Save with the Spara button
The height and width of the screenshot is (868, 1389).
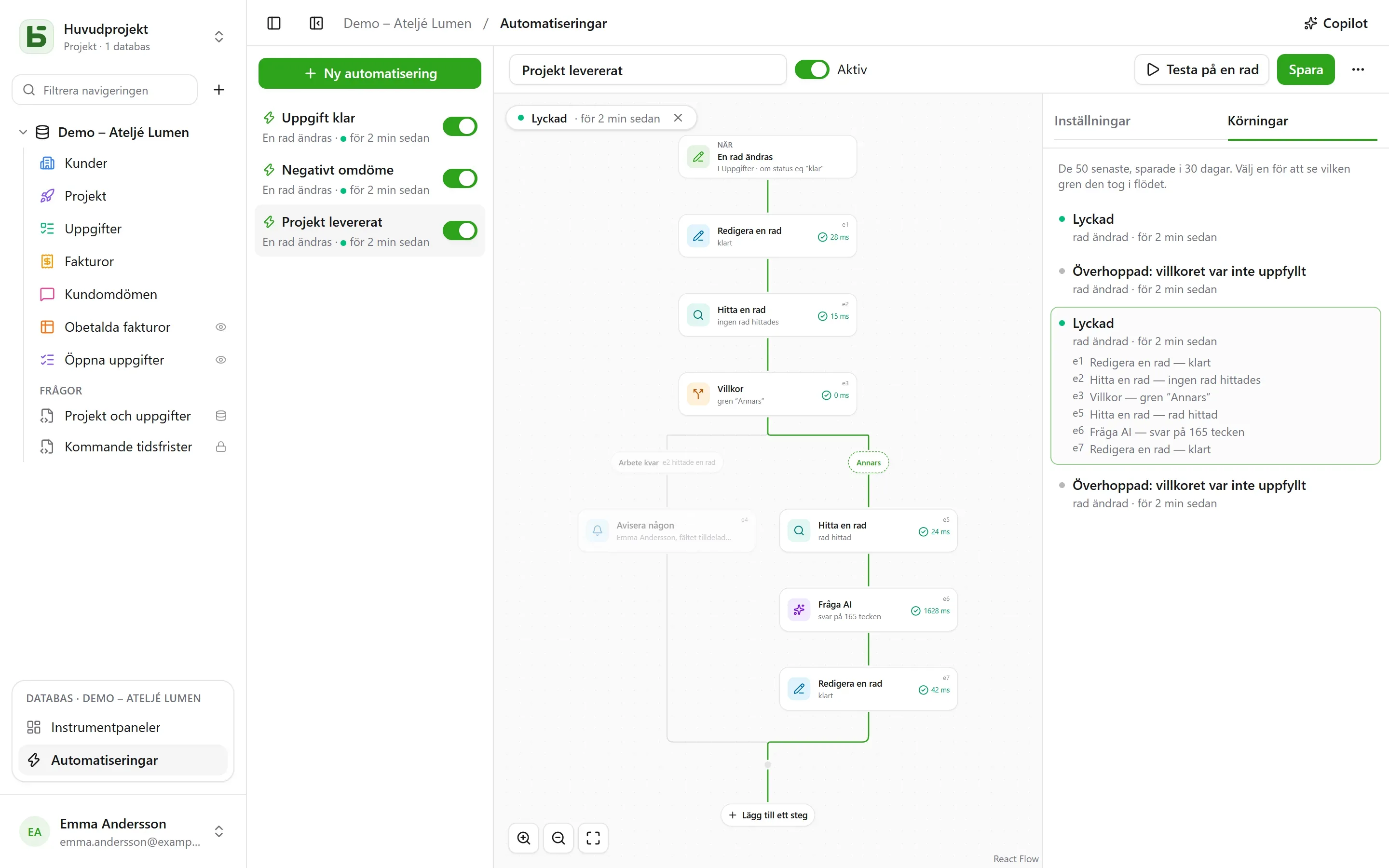(x=1305, y=69)
